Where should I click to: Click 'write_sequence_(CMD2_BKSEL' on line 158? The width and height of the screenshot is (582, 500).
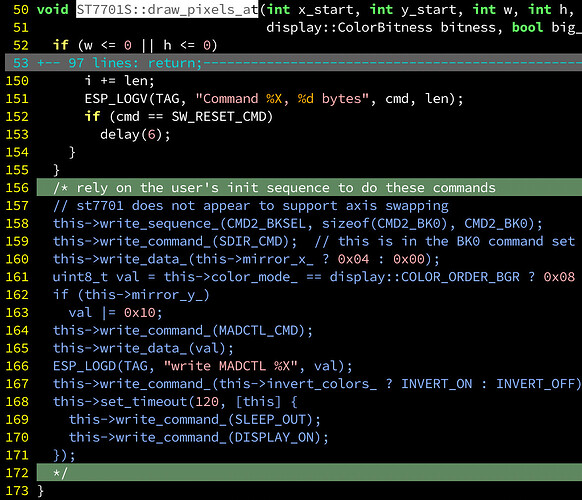click(203, 223)
